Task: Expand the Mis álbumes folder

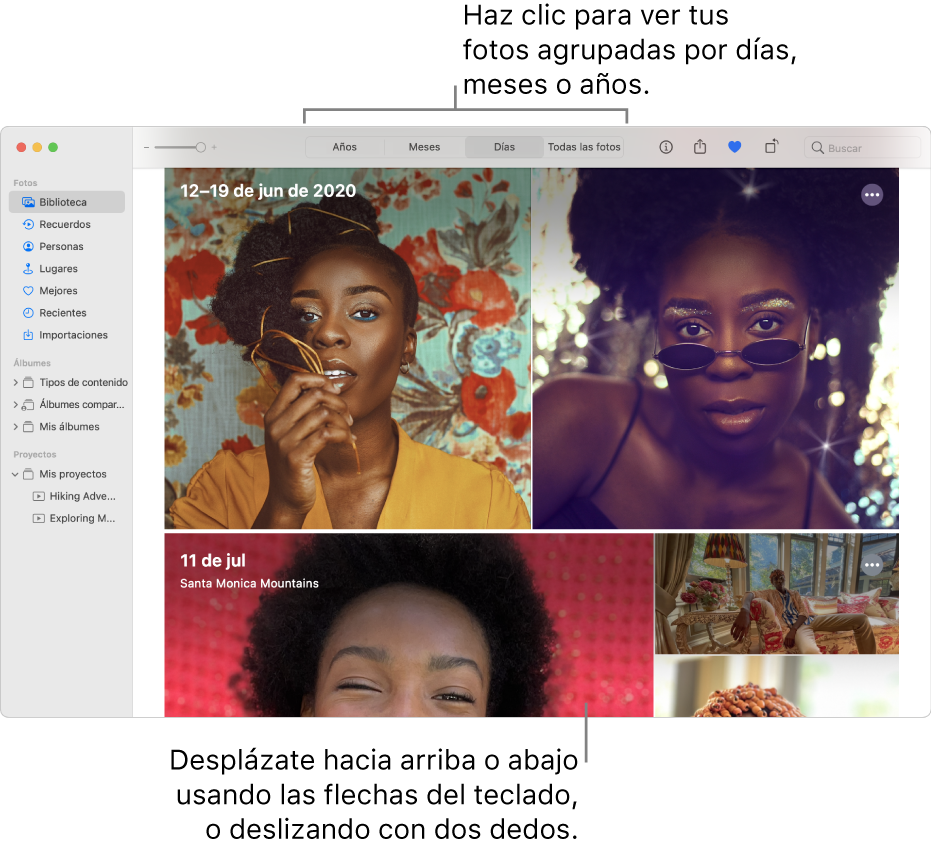Action: coord(15,427)
